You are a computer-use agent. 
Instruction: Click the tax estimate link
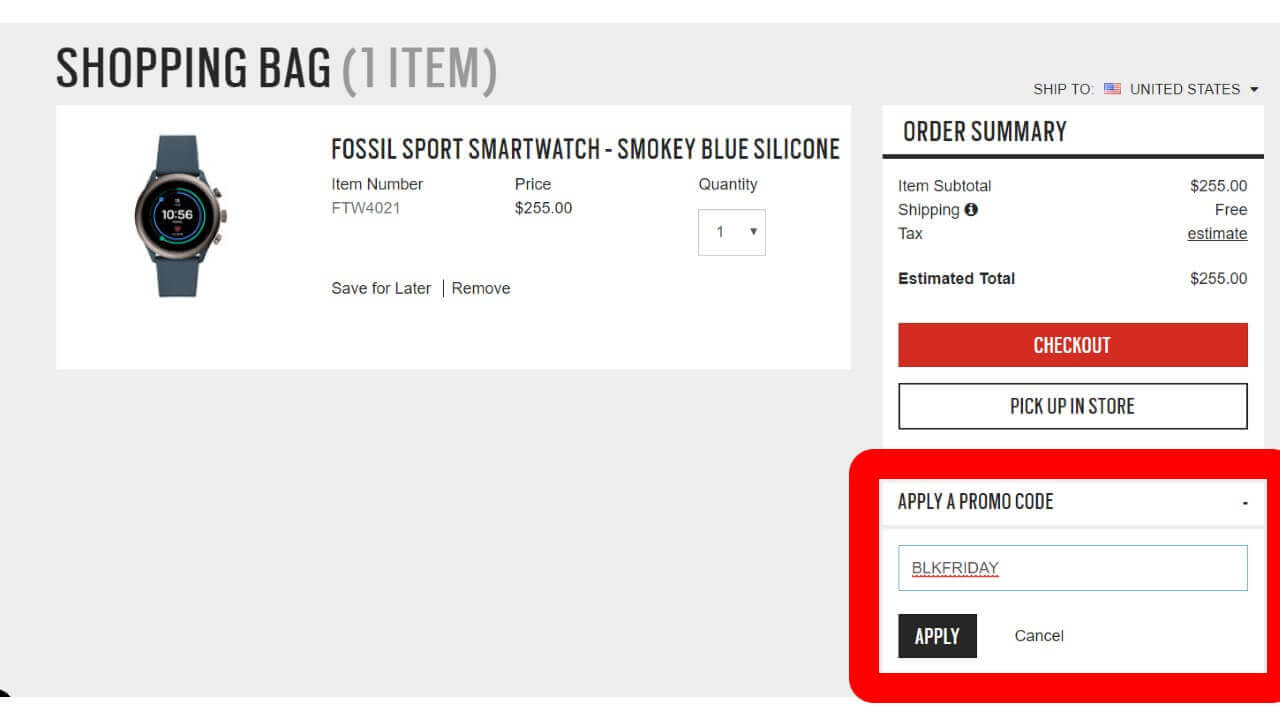point(1217,234)
